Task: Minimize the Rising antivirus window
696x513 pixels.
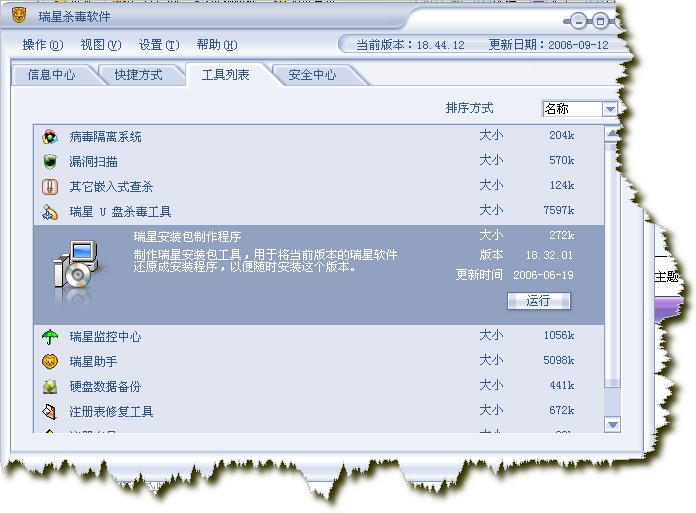Action: 578,21
